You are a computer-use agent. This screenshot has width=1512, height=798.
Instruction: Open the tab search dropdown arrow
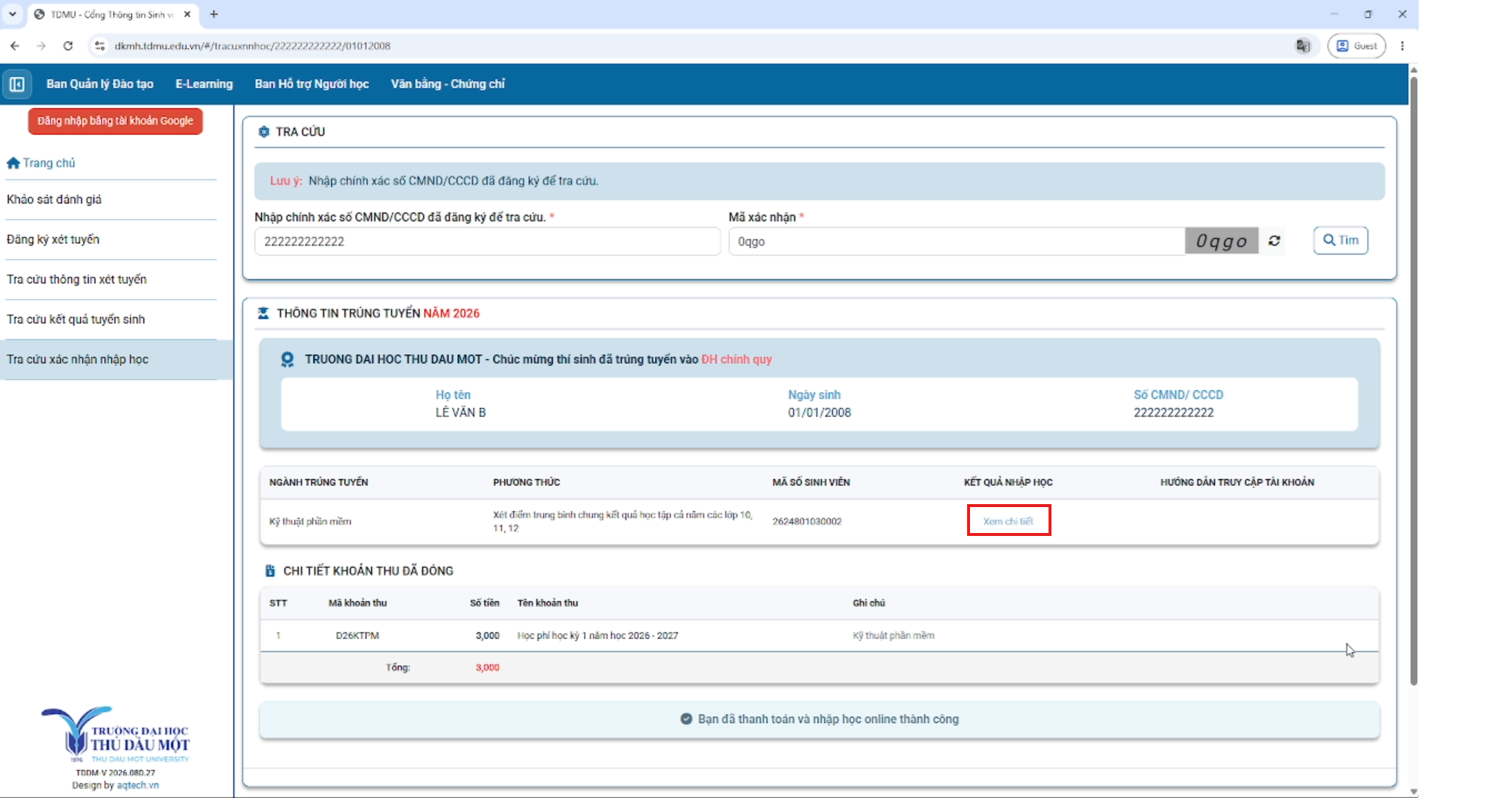[x=13, y=14]
